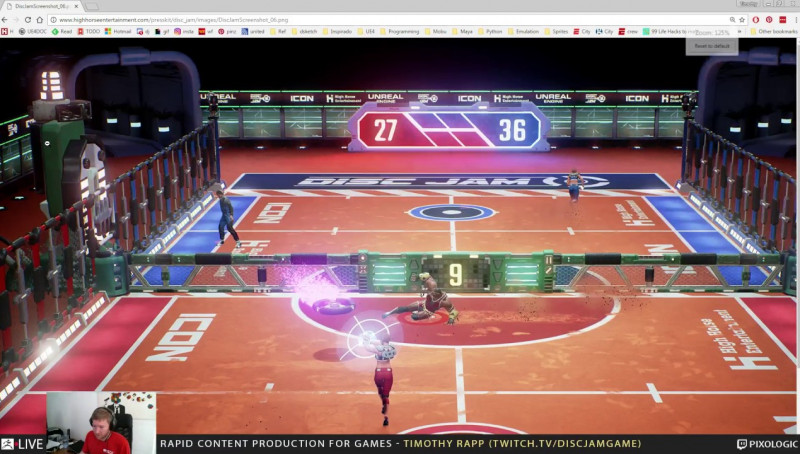800x454 pixels.
Task: Expand the UE4 bookmark folder
Action: tap(366, 32)
